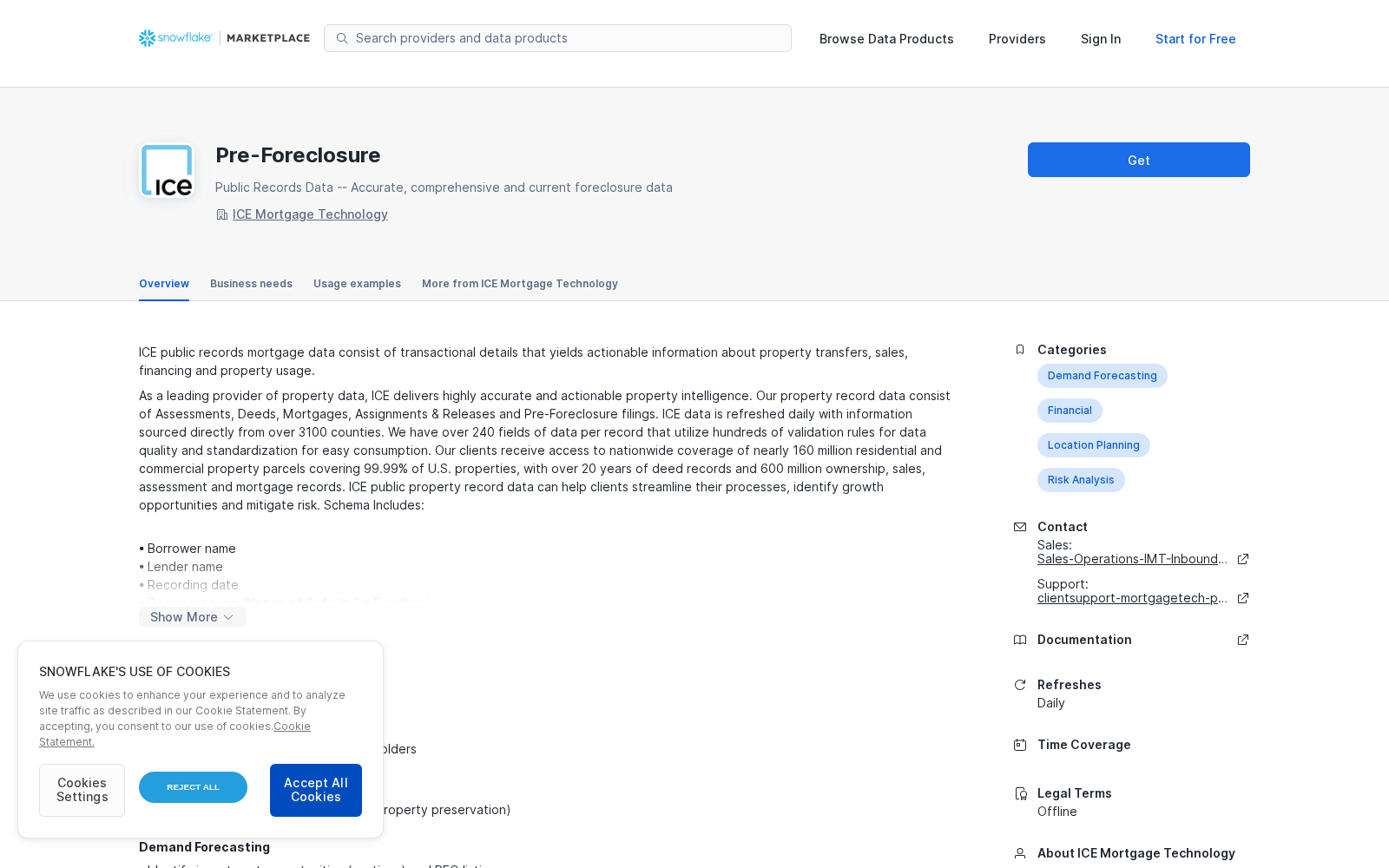Click the Pre-Foreclosure title heading
Viewport: 1389px width, 868px height.
point(298,155)
